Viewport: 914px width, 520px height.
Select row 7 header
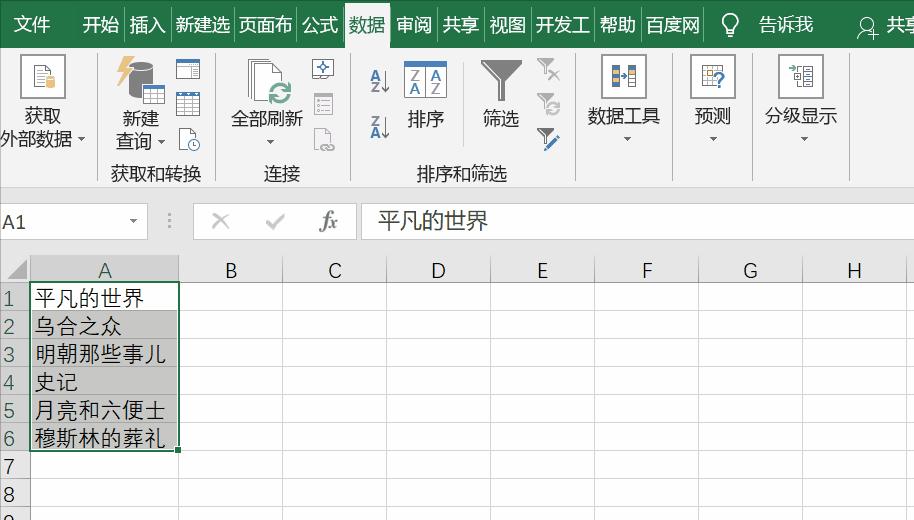[15, 465]
